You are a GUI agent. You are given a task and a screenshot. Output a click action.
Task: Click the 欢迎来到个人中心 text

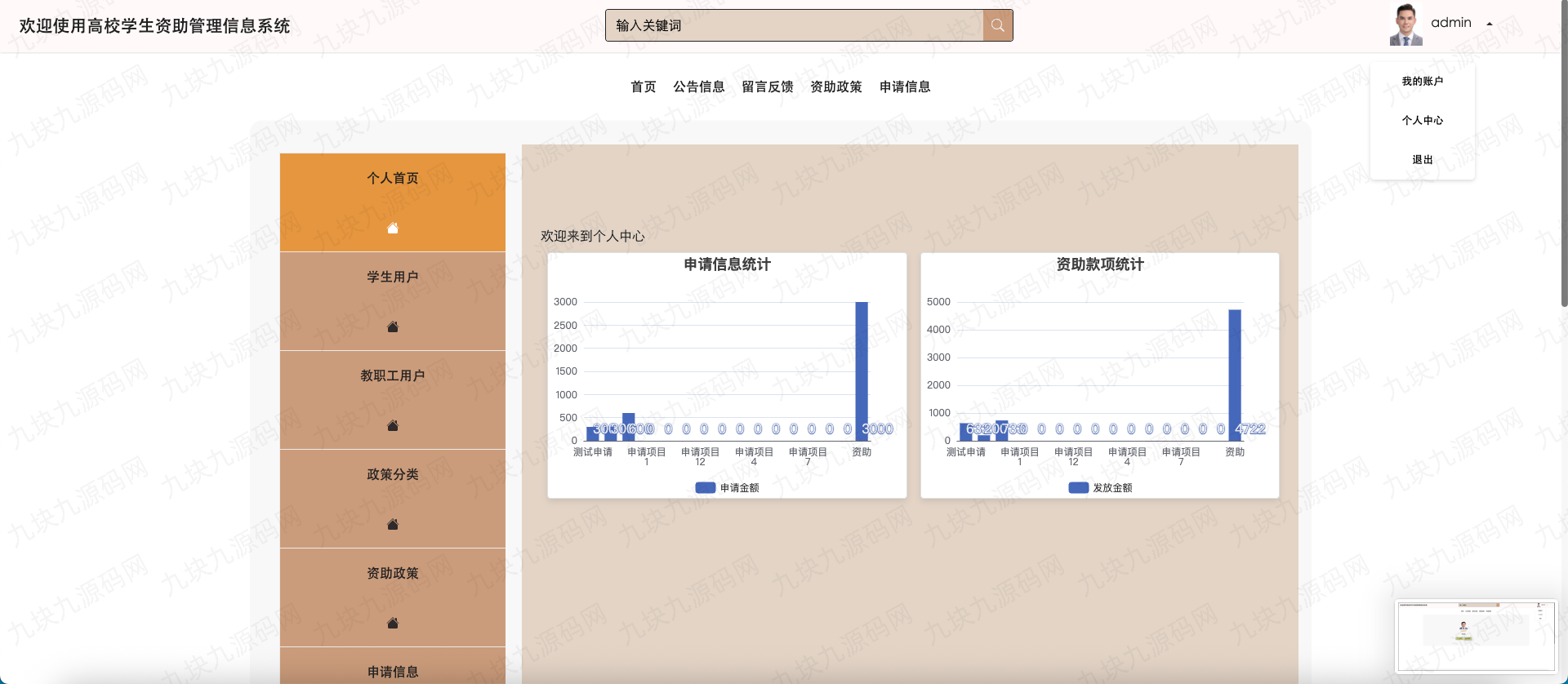point(593,236)
